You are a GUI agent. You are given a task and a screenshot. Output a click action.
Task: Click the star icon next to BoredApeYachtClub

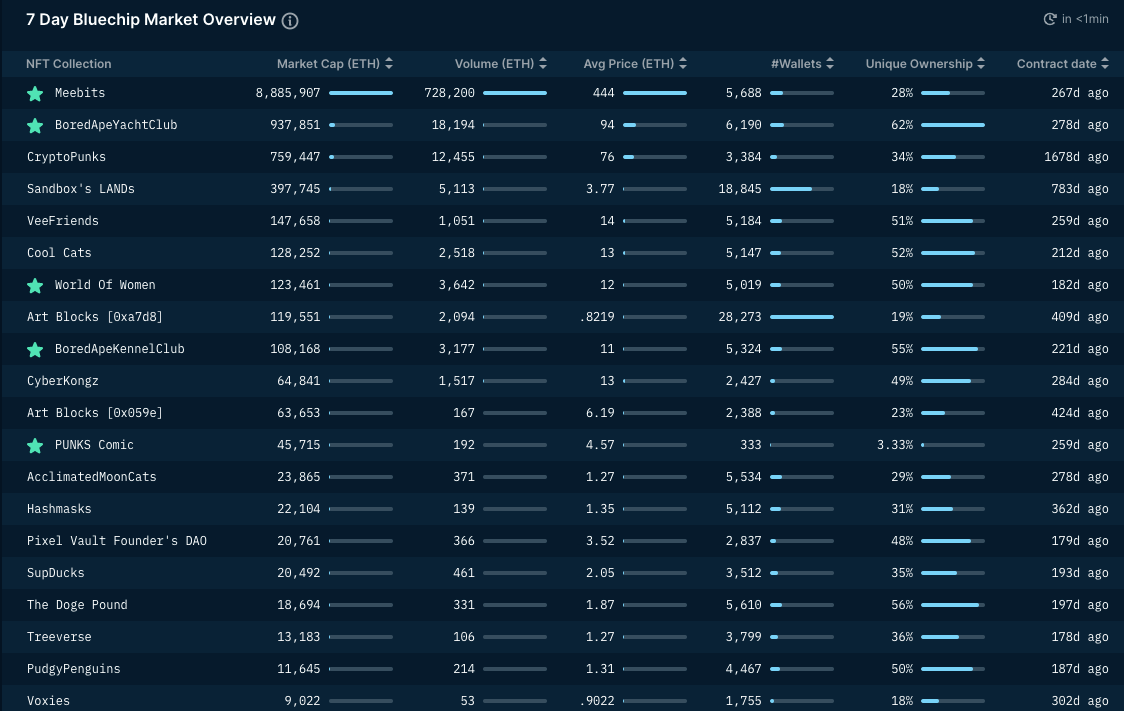click(x=34, y=125)
